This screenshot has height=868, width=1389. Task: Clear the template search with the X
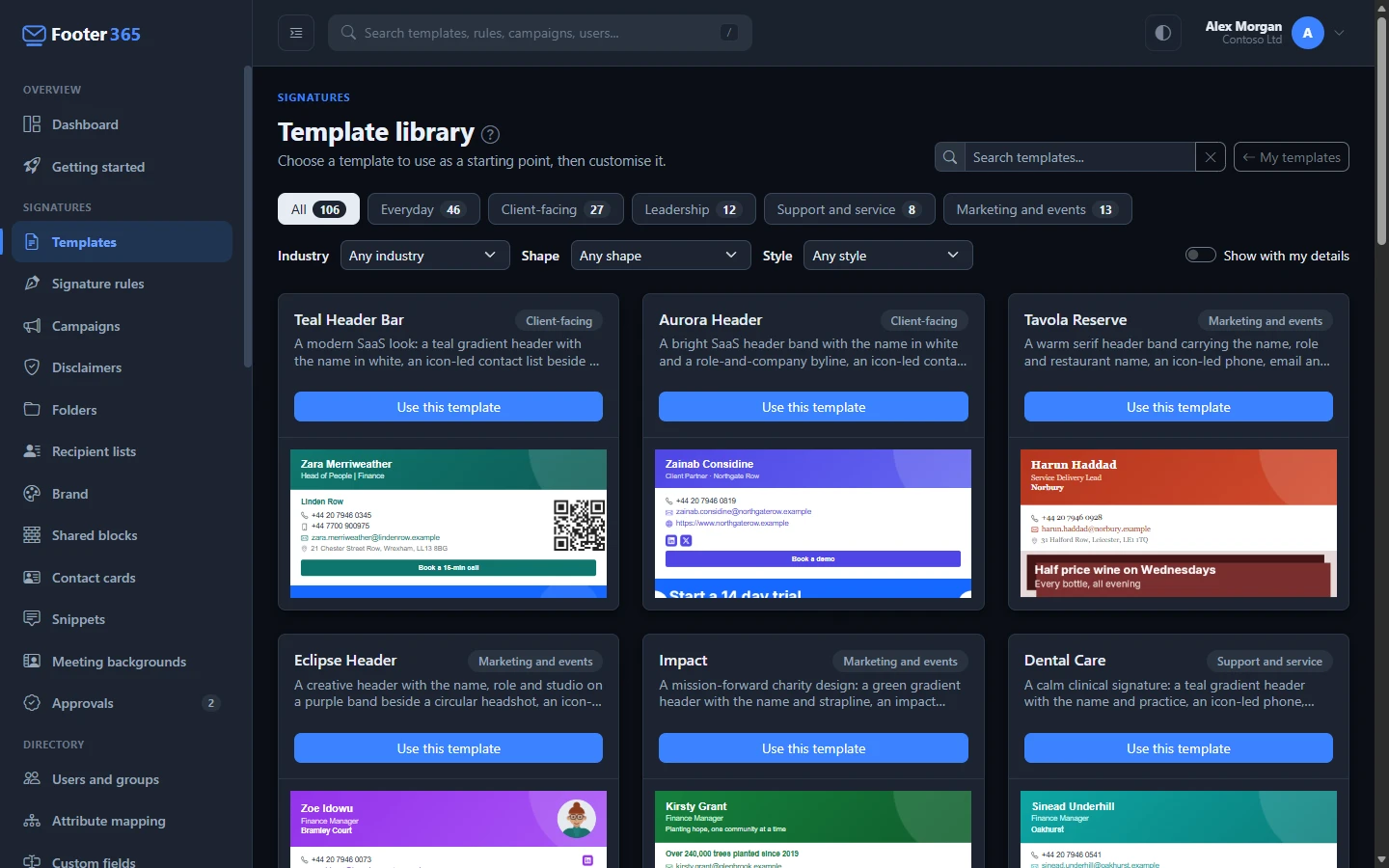pyautogui.click(x=1210, y=157)
